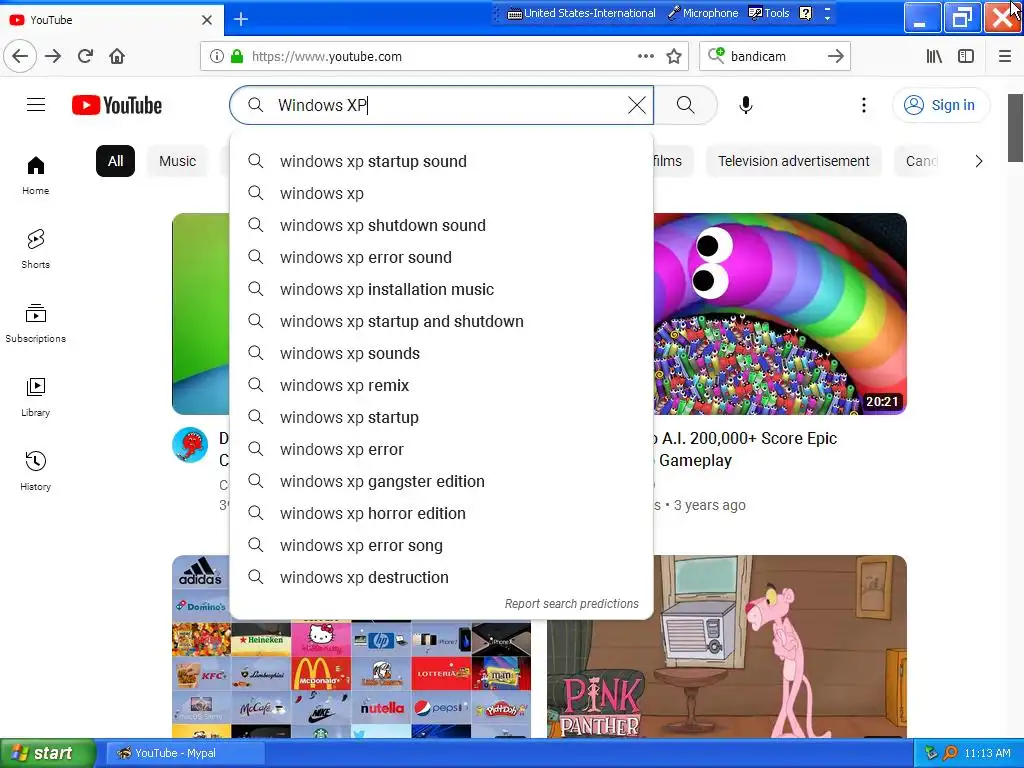Open the browser hamburger menu
The height and width of the screenshot is (768, 1024).
1005,56
